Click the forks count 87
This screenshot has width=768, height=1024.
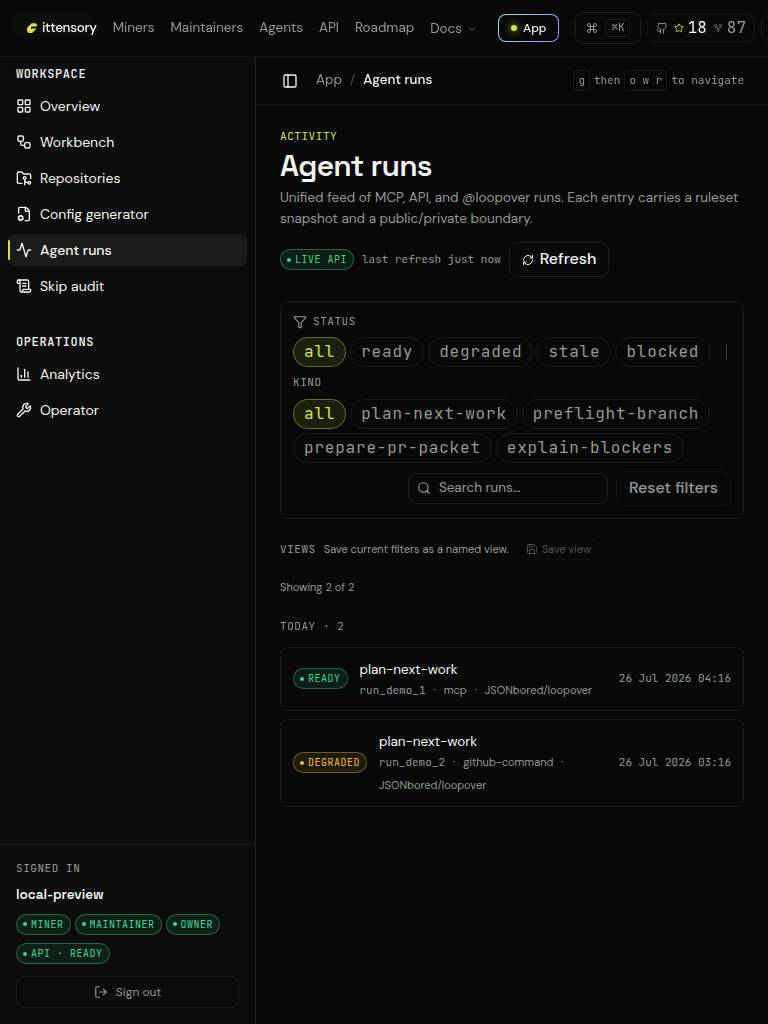coord(729,27)
